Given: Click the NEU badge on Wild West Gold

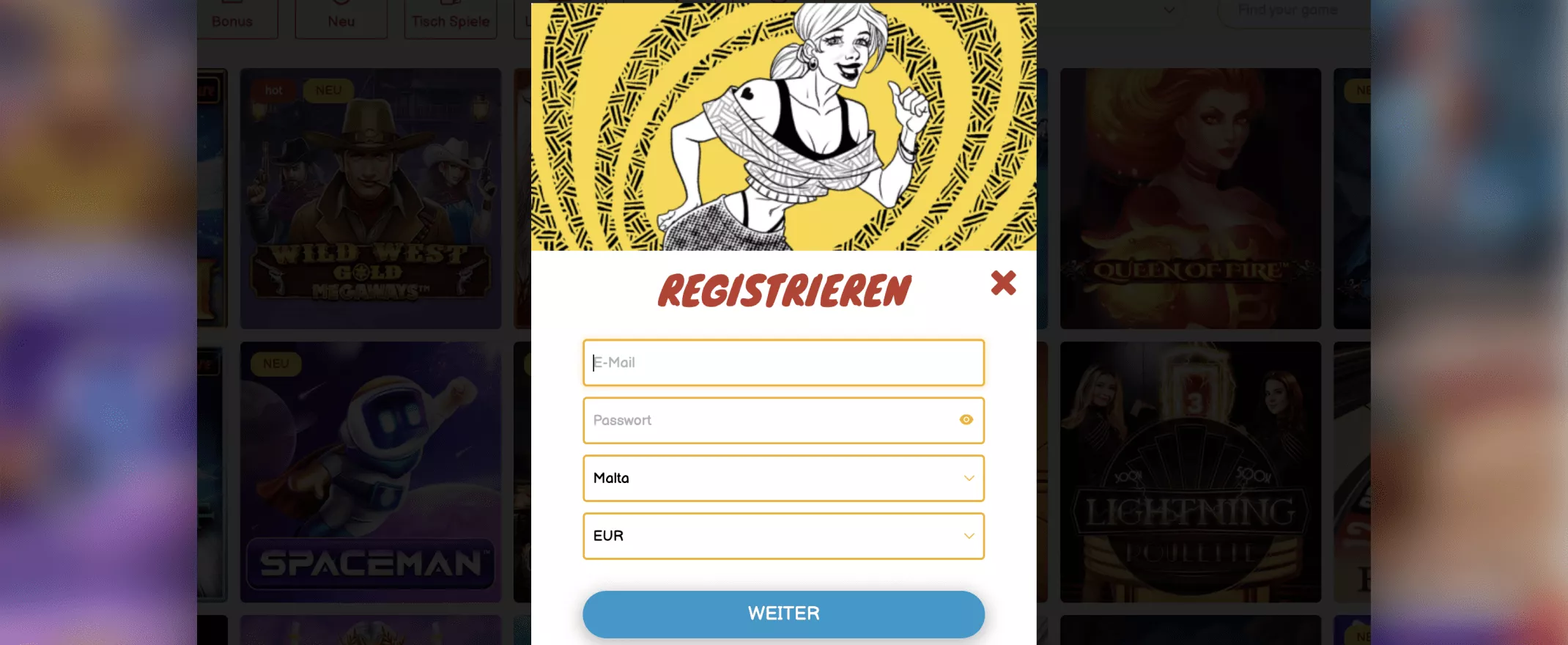Looking at the screenshot, I should pos(328,90).
